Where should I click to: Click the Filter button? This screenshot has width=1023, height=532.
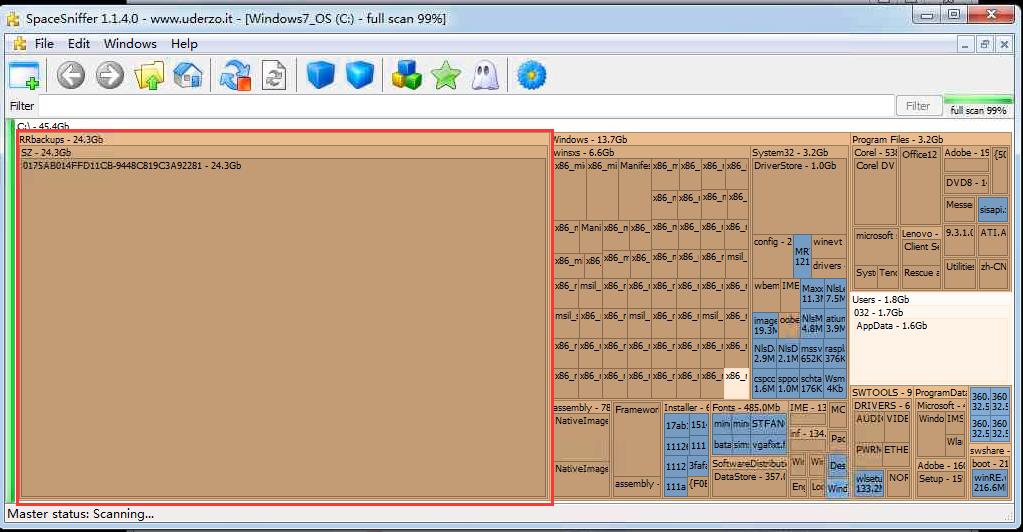click(917, 106)
